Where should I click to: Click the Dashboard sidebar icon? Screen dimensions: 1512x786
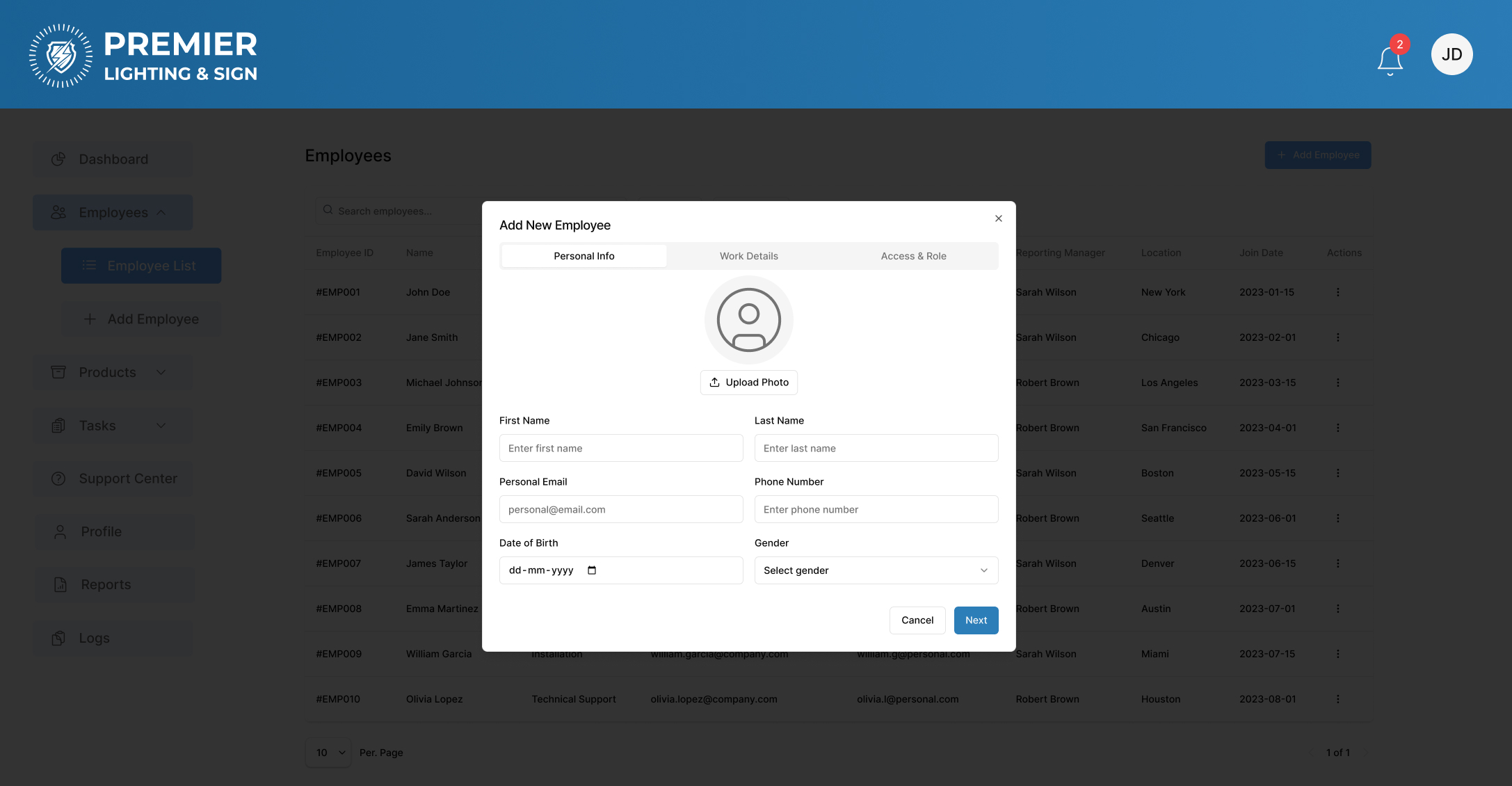pyautogui.click(x=58, y=159)
